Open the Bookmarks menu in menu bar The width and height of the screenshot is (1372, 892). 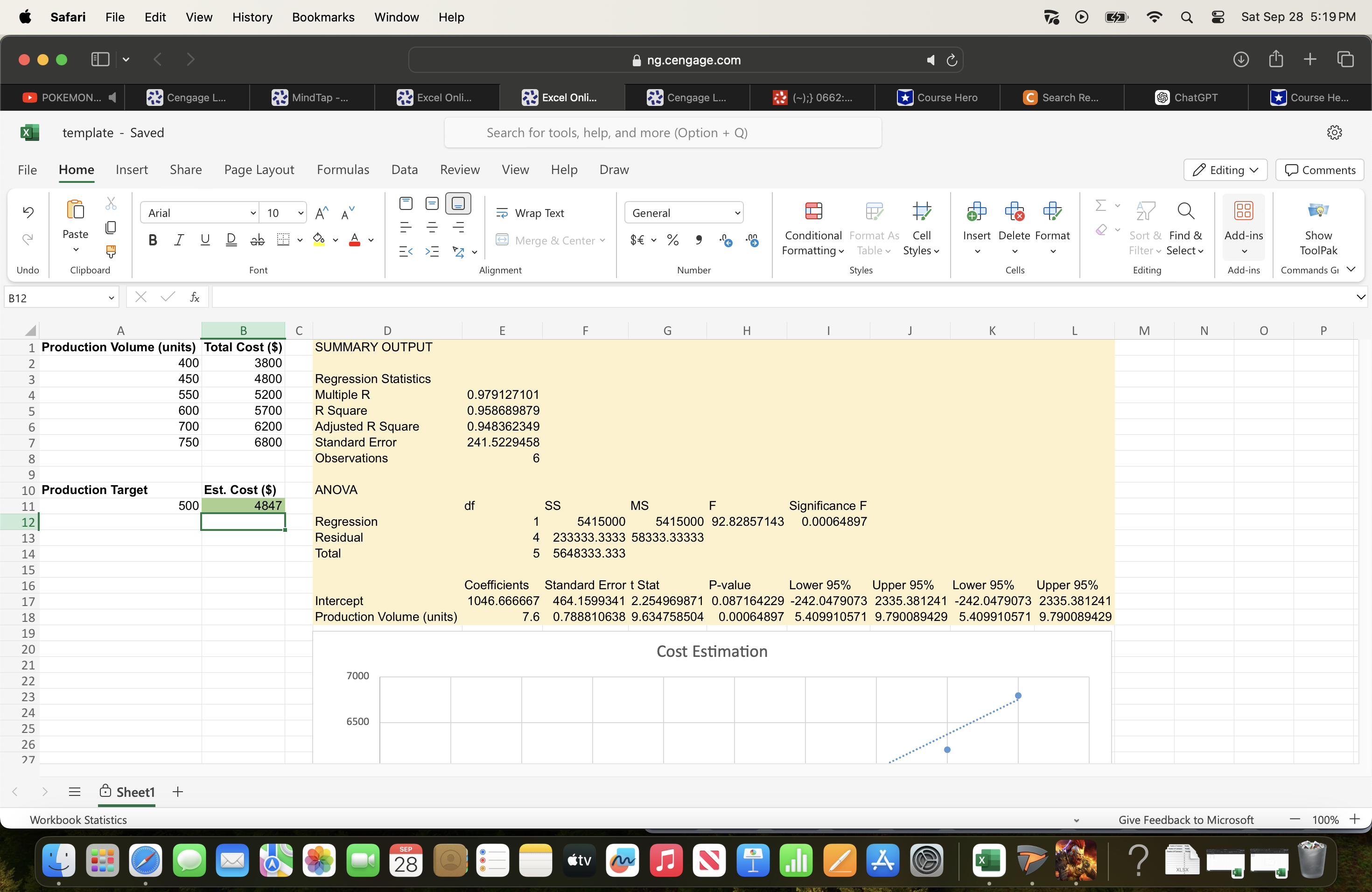[323, 17]
